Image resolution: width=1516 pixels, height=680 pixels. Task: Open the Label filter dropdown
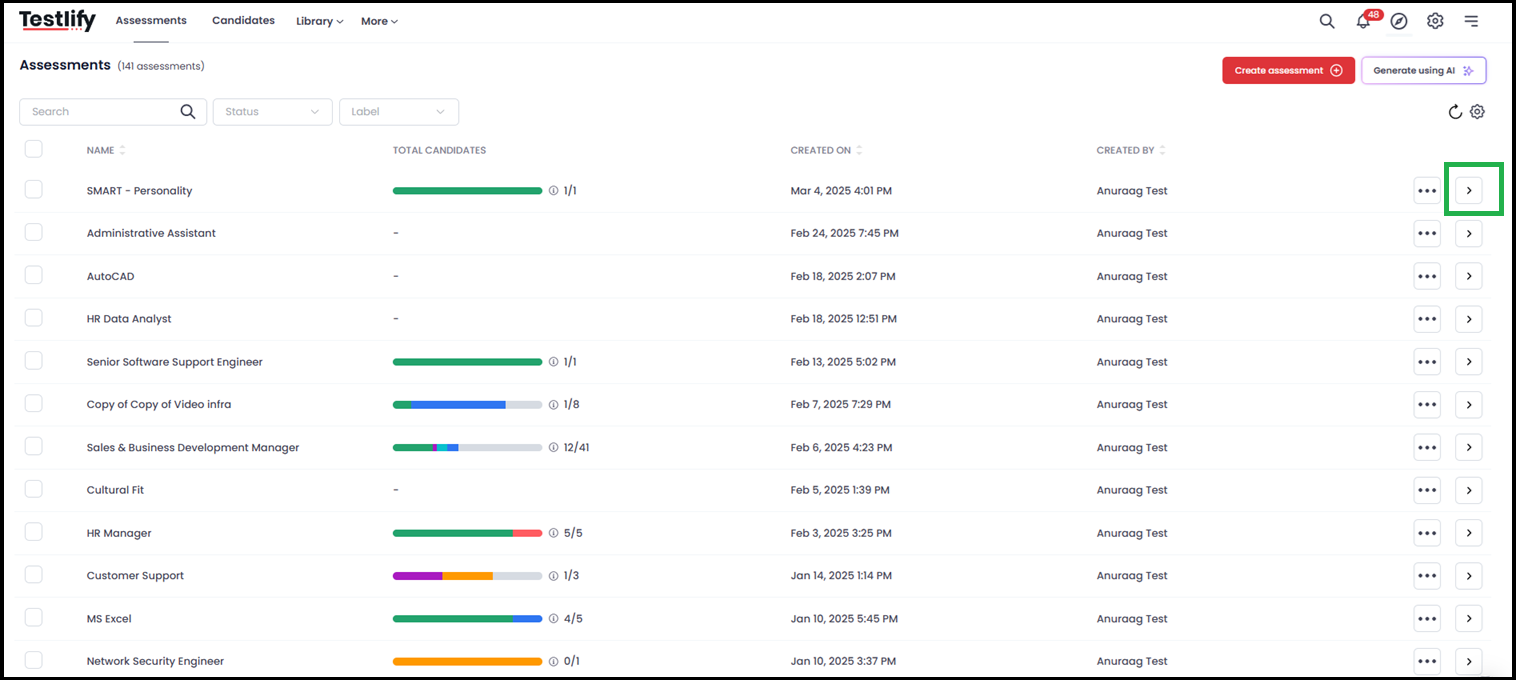[x=399, y=112]
